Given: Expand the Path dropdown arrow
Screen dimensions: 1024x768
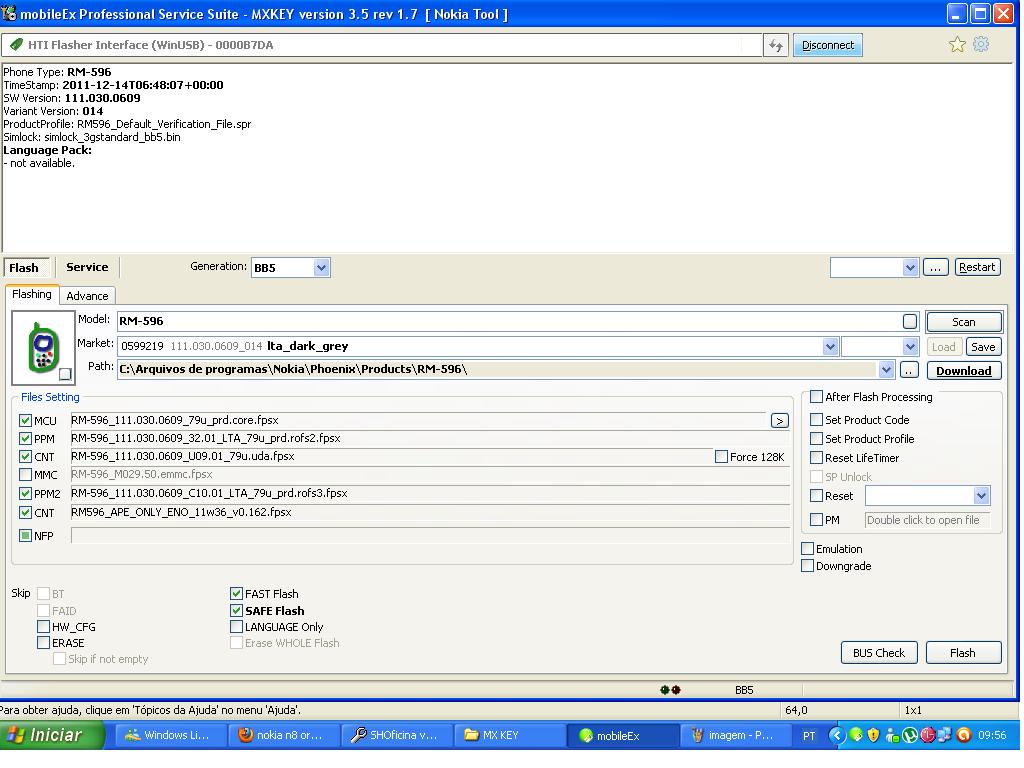Looking at the screenshot, I should coord(886,370).
